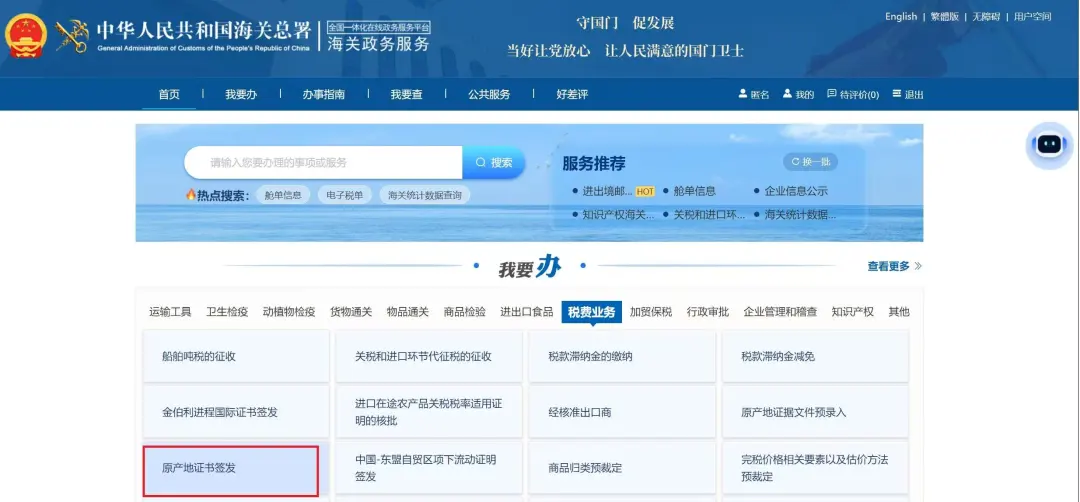Switch language to English
The width and height of the screenshot is (1080, 502).
tap(900, 17)
